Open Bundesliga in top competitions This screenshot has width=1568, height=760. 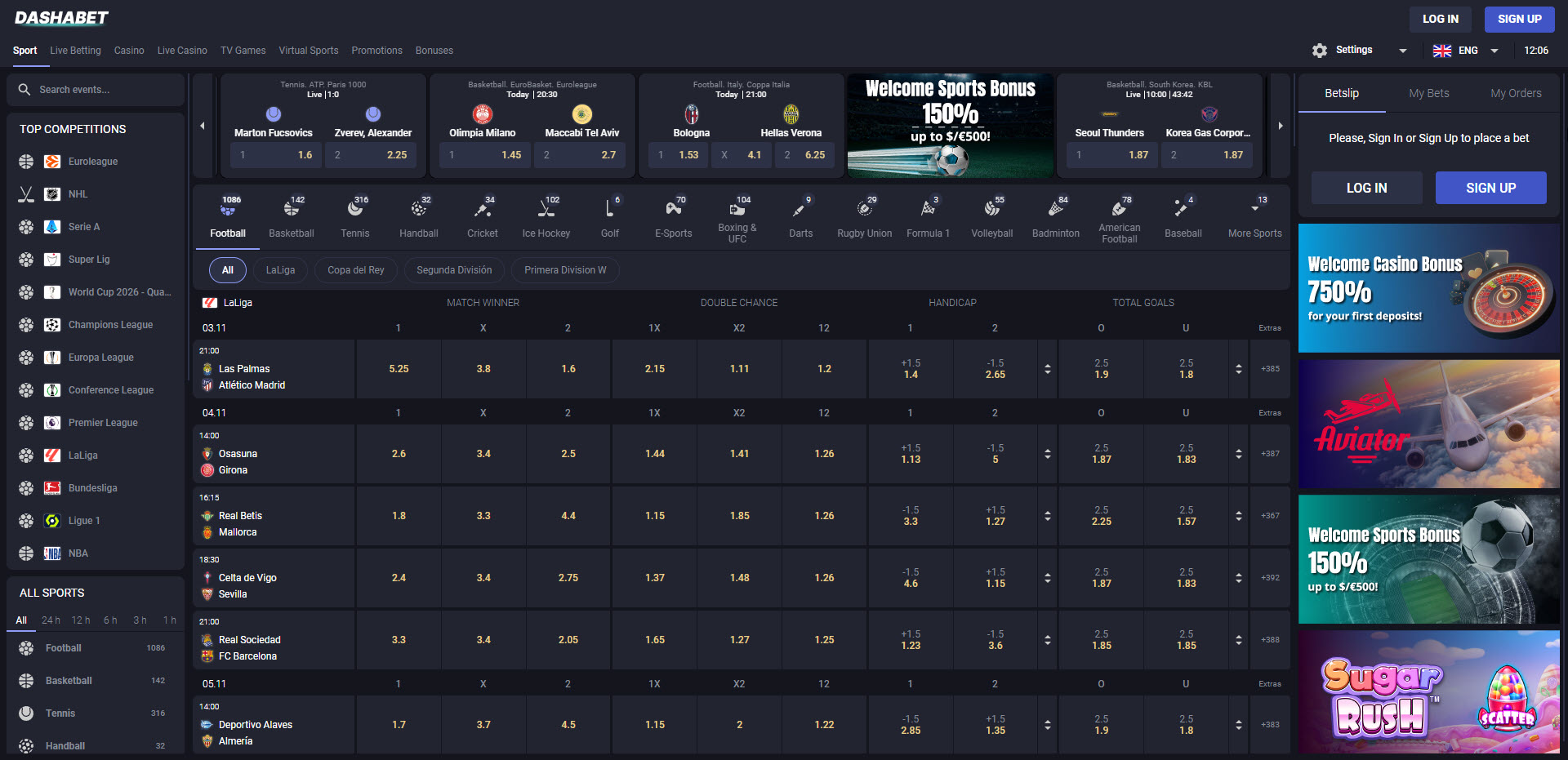pos(95,488)
